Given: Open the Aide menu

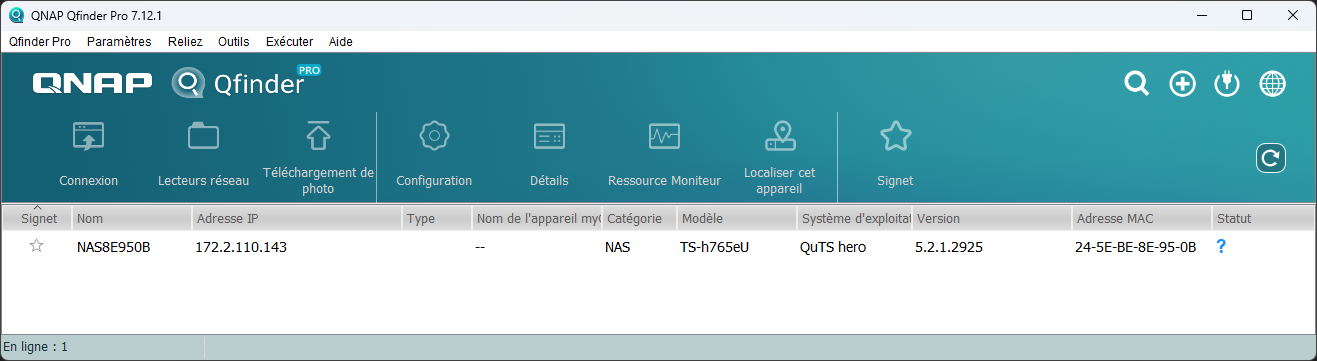Looking at the screenshot, I should coord(341,42).
